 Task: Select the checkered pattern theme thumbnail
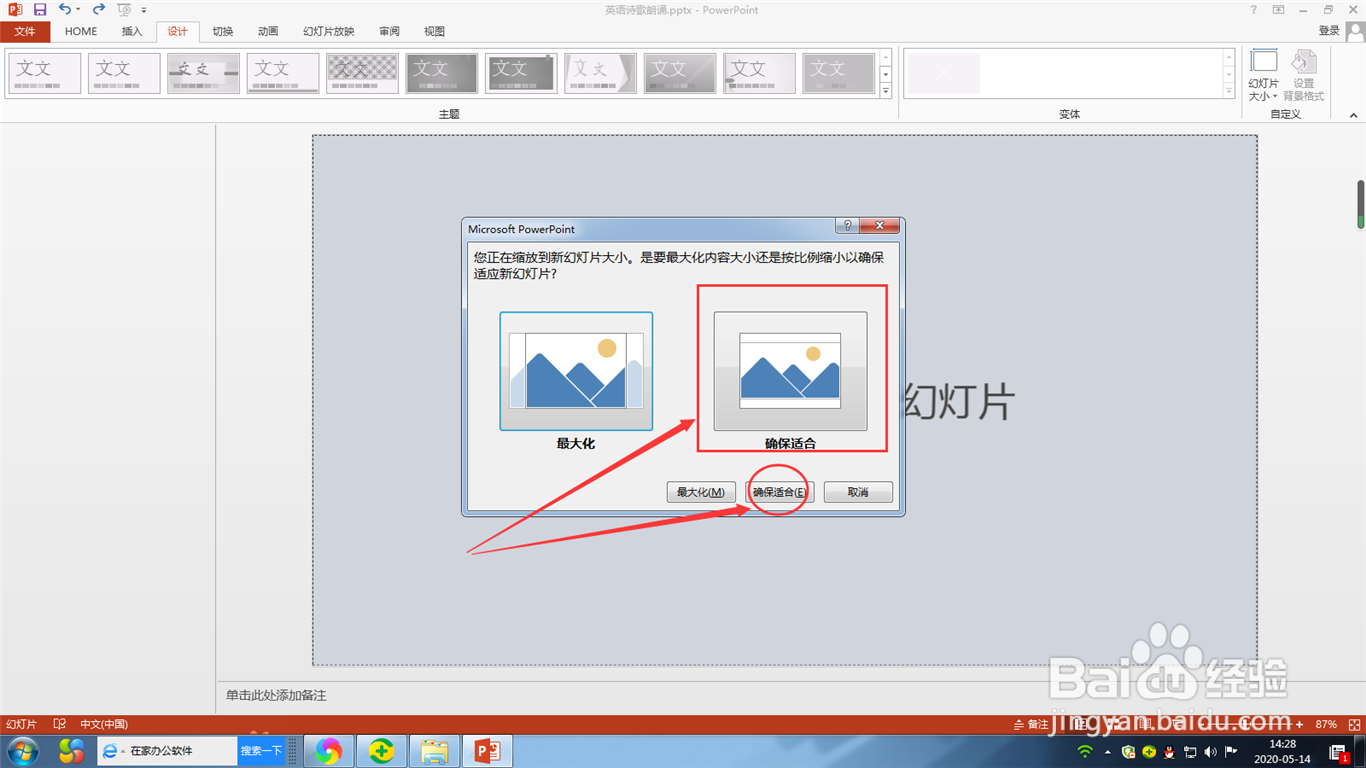(362, 73)
